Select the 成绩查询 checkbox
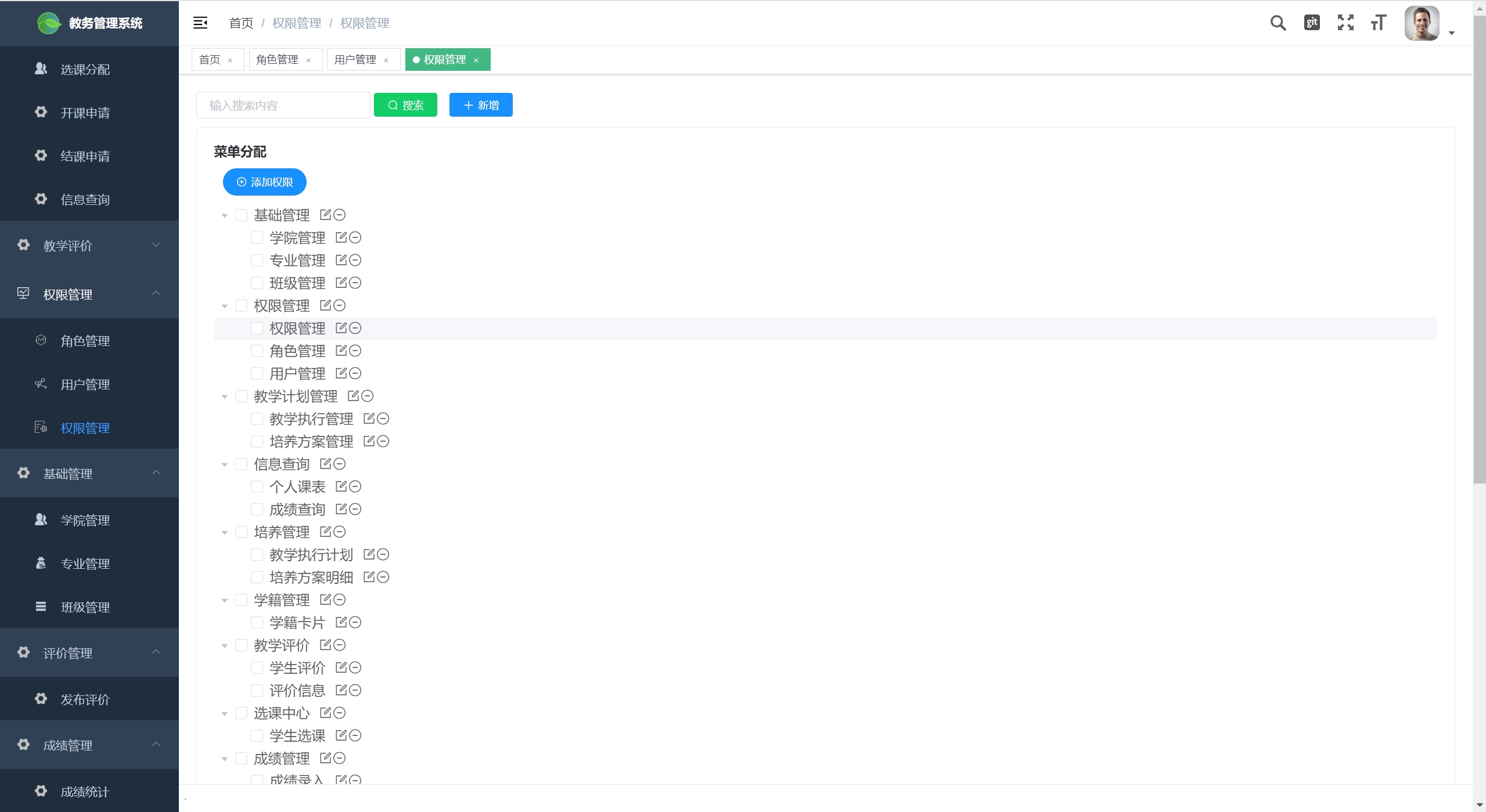The width and height of the screenshot is (1486, 812). click(x=257, y=509)
